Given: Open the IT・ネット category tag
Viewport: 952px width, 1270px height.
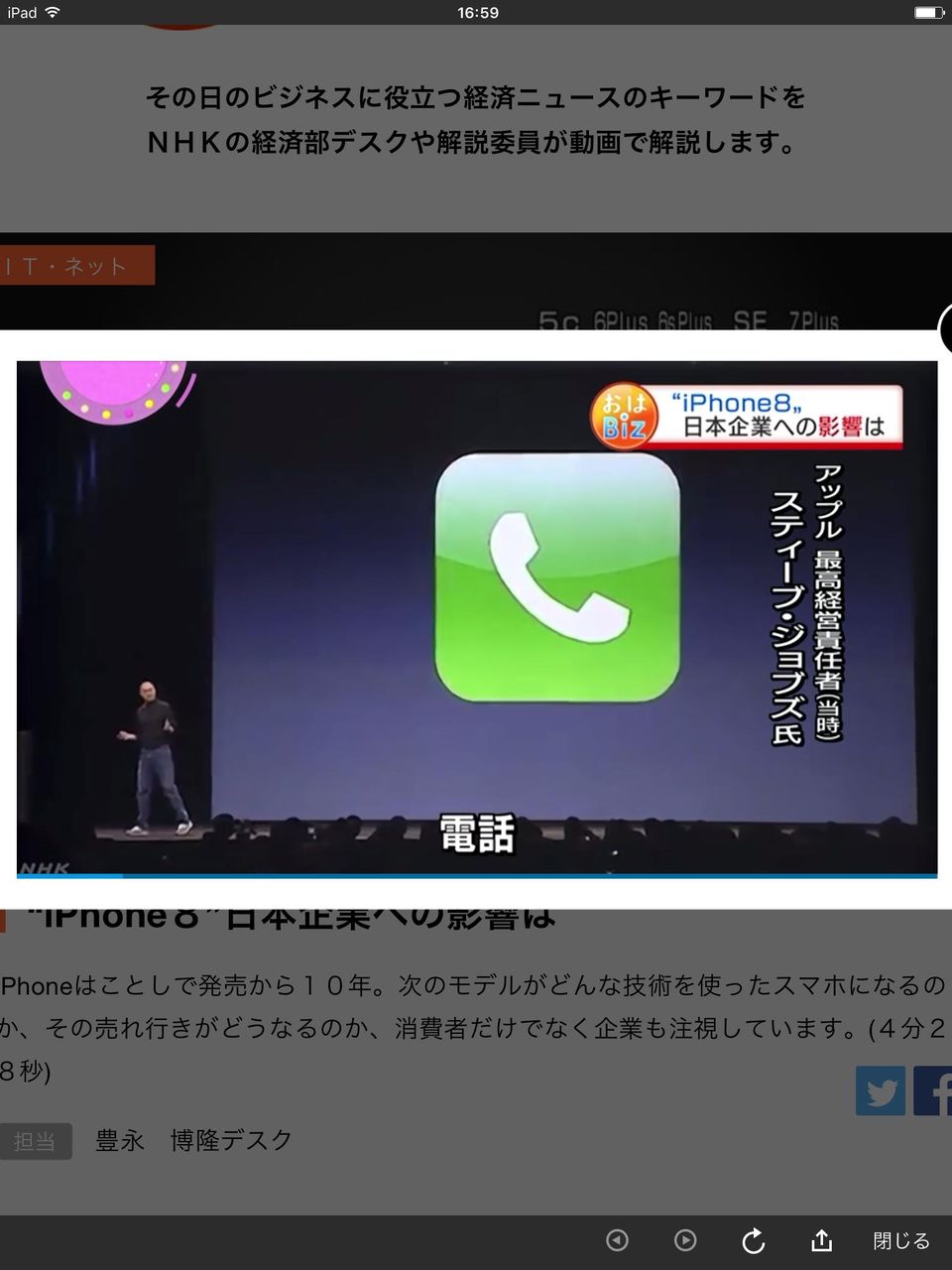Looking at the screenshot, I should pos(77,265).
